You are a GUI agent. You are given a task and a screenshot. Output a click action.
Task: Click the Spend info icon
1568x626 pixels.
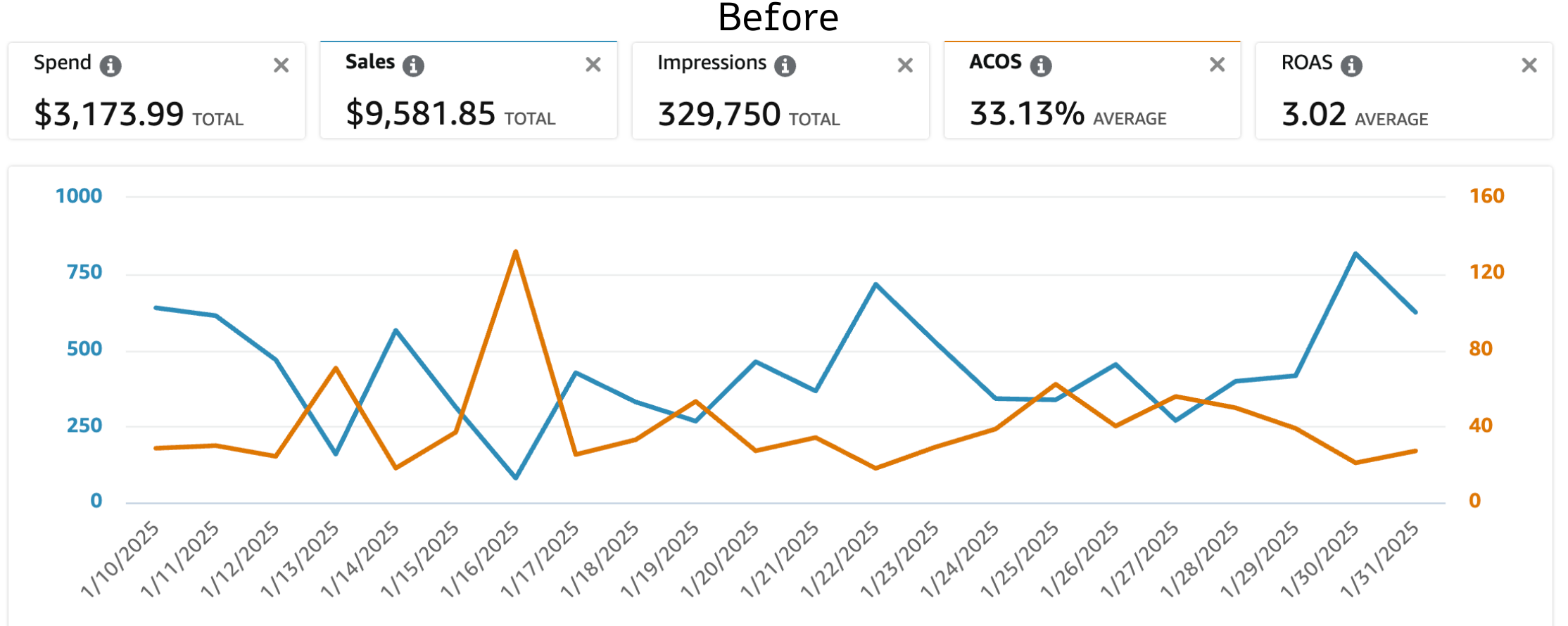coord(110,65)
